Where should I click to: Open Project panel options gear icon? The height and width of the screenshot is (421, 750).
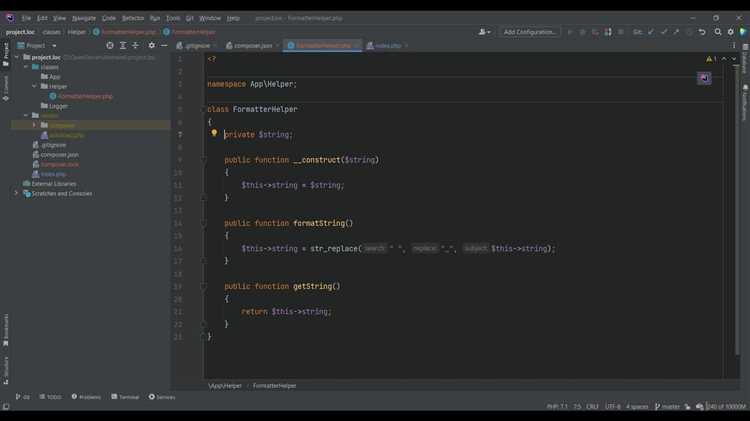[152, 46]
